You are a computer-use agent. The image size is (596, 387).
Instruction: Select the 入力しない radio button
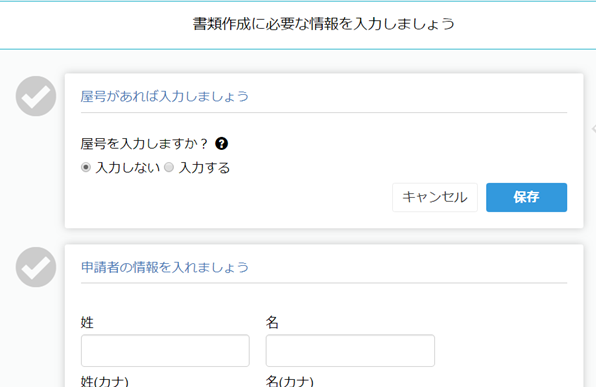[86, 167]
